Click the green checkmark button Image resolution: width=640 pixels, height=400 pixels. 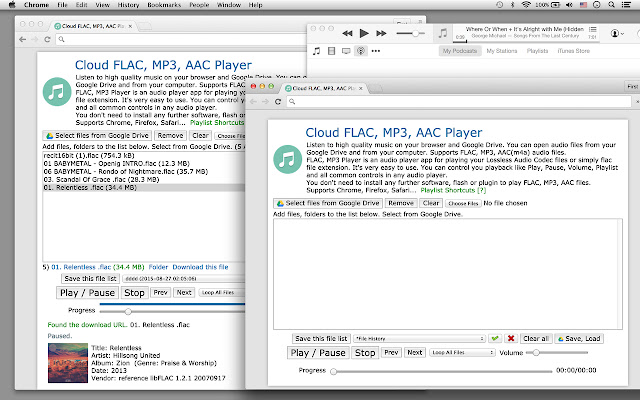[495, 338]
